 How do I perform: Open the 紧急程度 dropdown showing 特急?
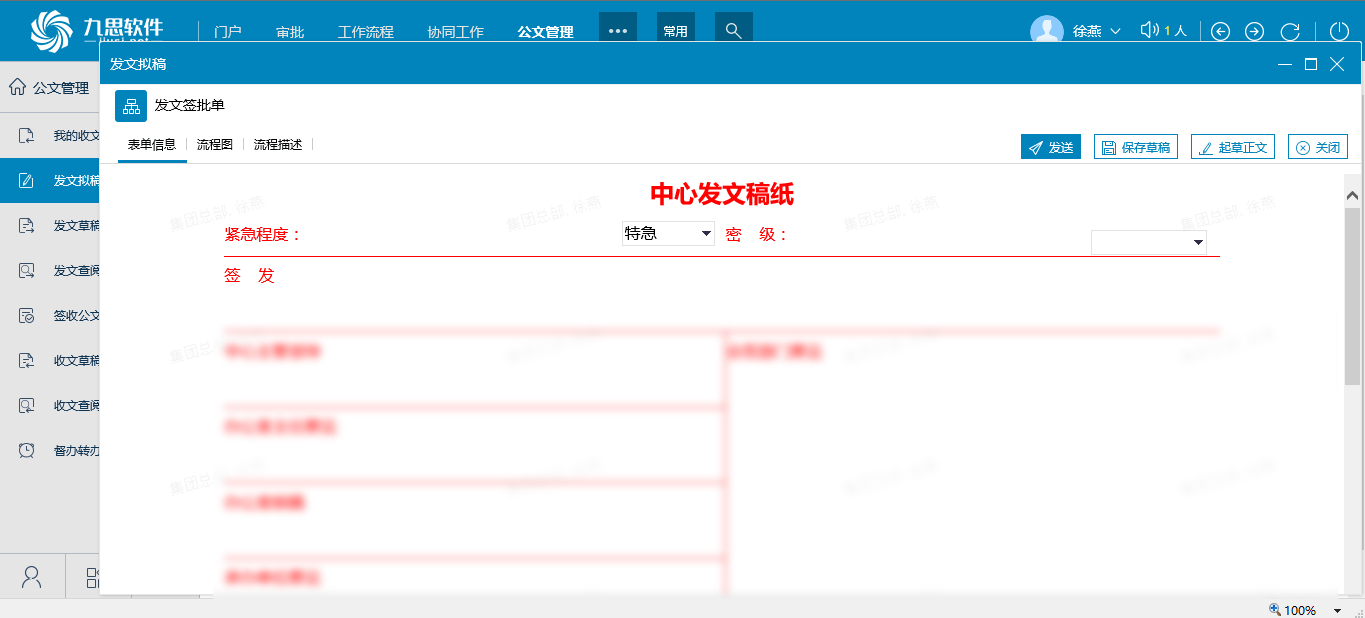667,234
